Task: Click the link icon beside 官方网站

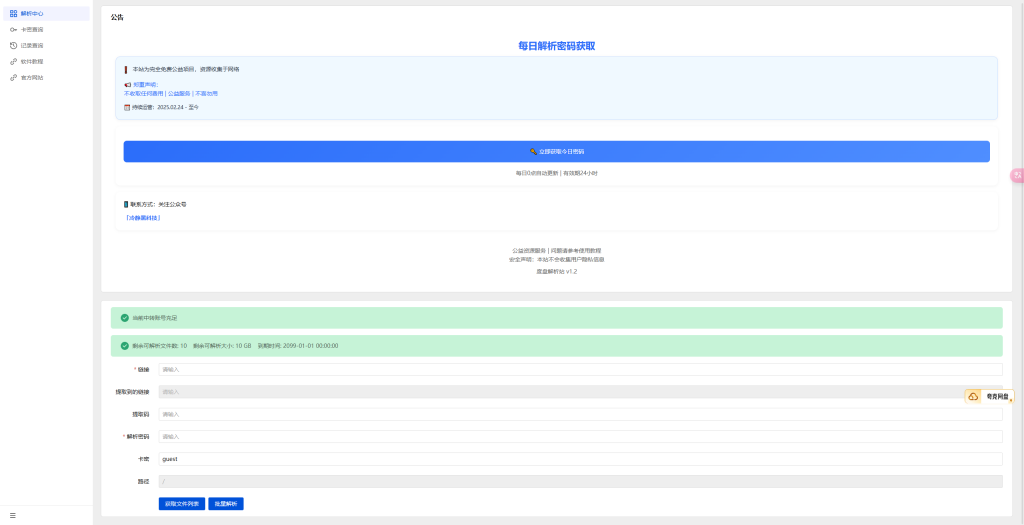Action: pos(13,78)
